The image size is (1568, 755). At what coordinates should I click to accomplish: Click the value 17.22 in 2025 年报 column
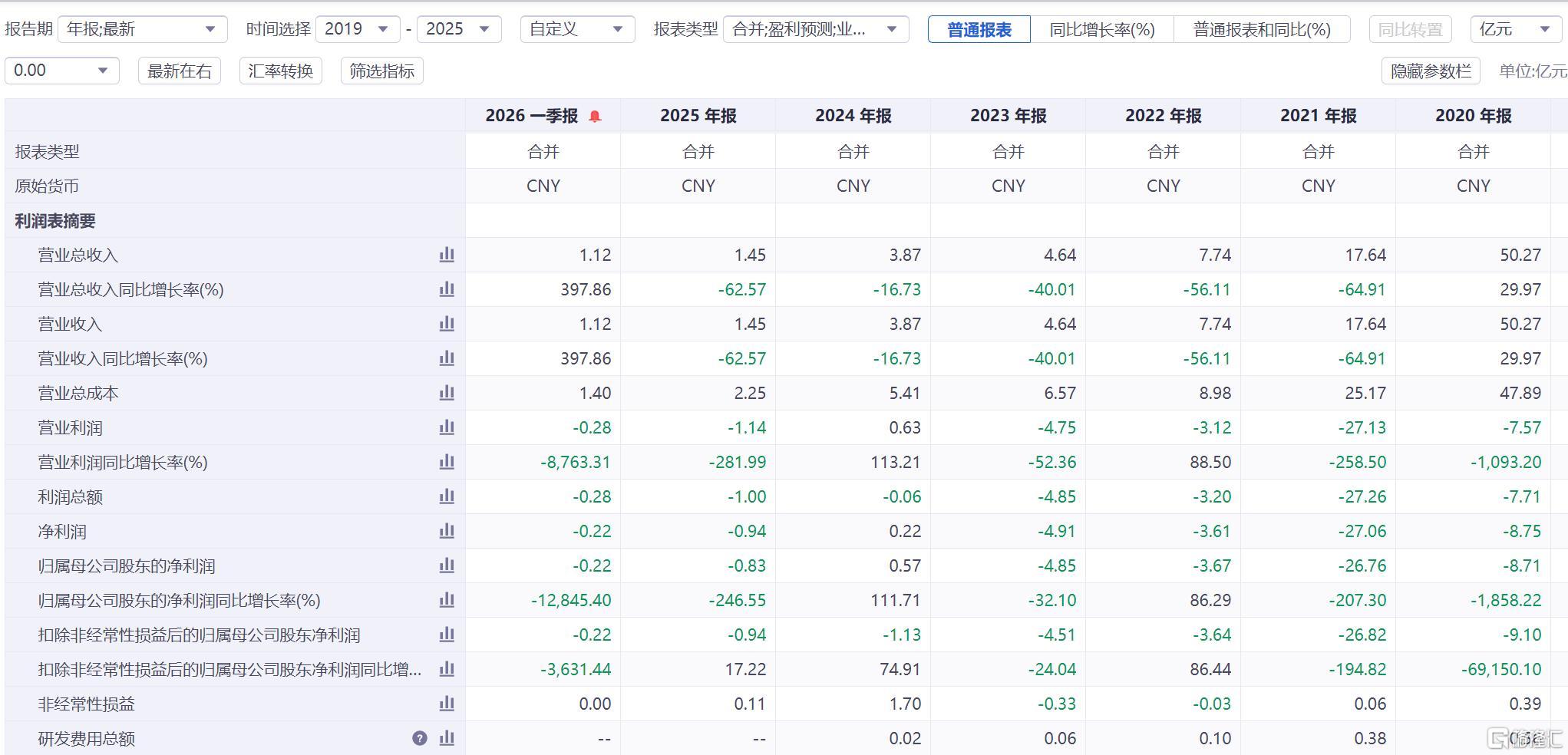click(x=745, y=669)
